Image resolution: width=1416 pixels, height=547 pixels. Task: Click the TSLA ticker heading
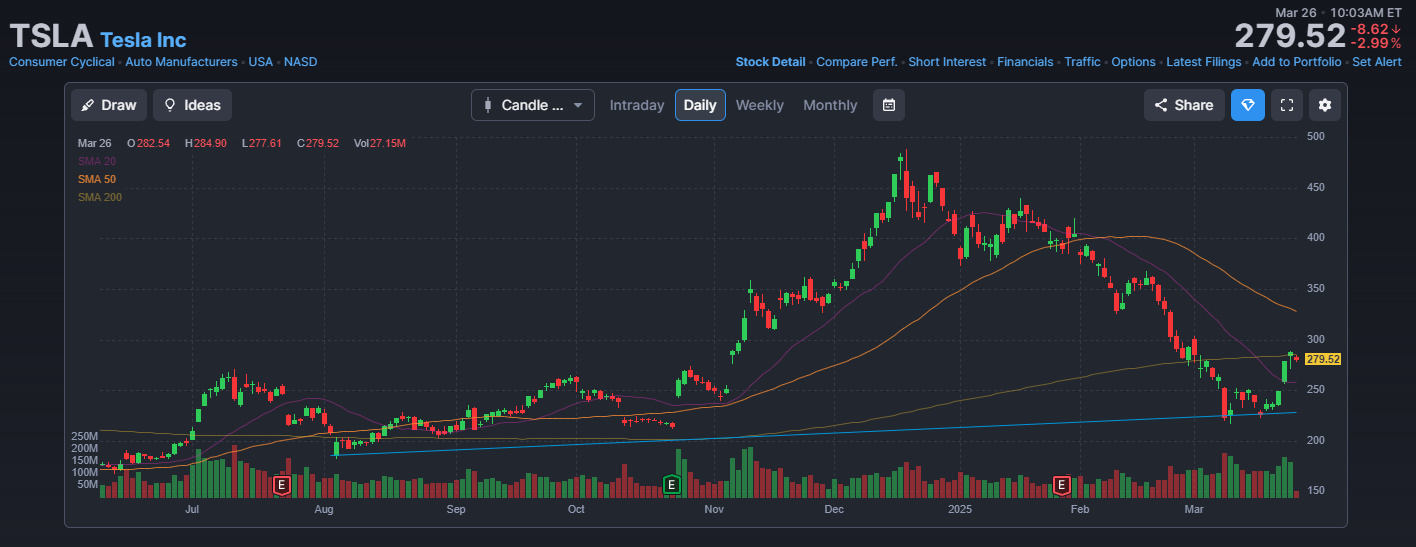(51, 37)
